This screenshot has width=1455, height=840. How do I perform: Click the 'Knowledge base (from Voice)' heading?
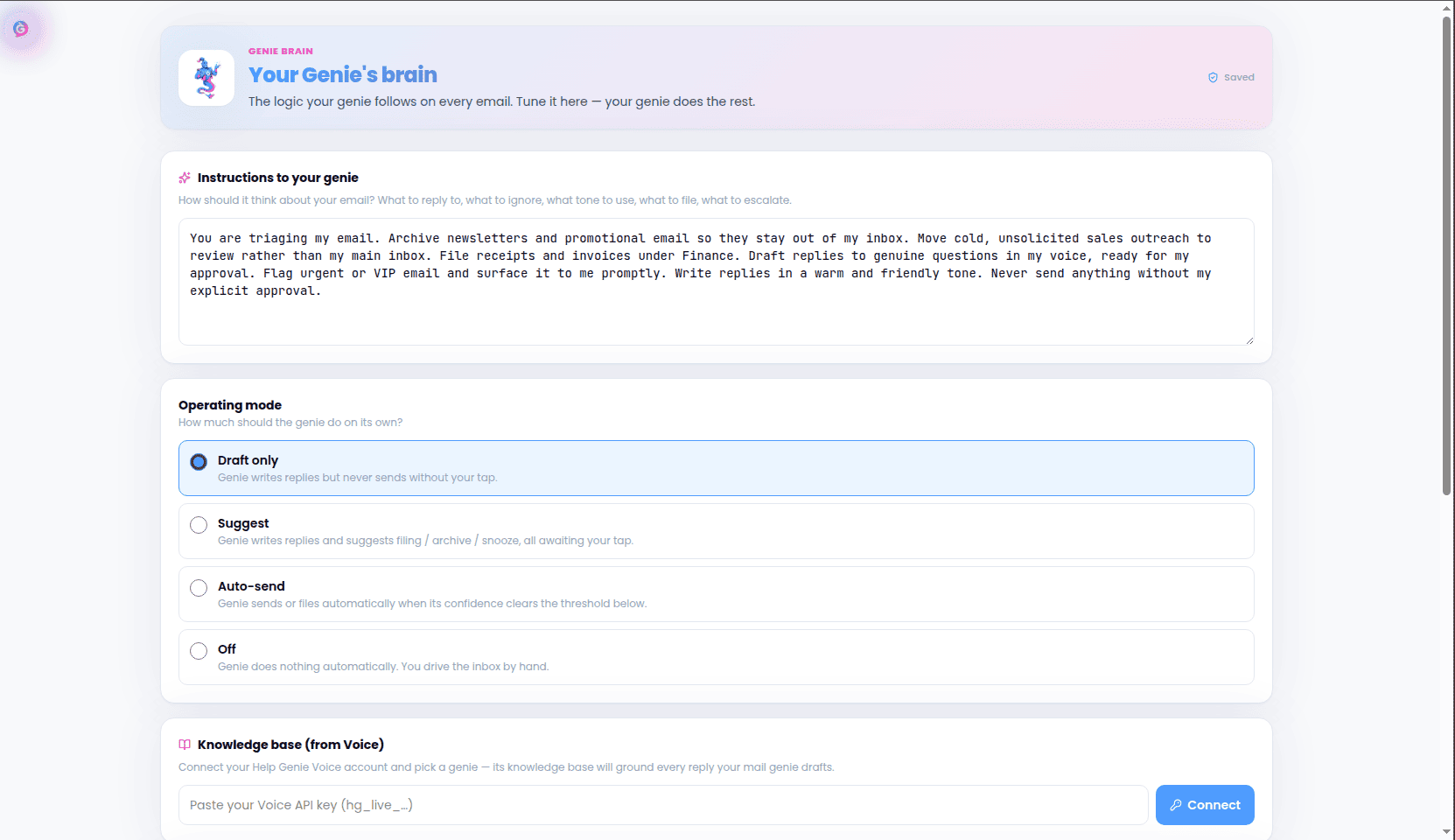(x=290, y=745)
